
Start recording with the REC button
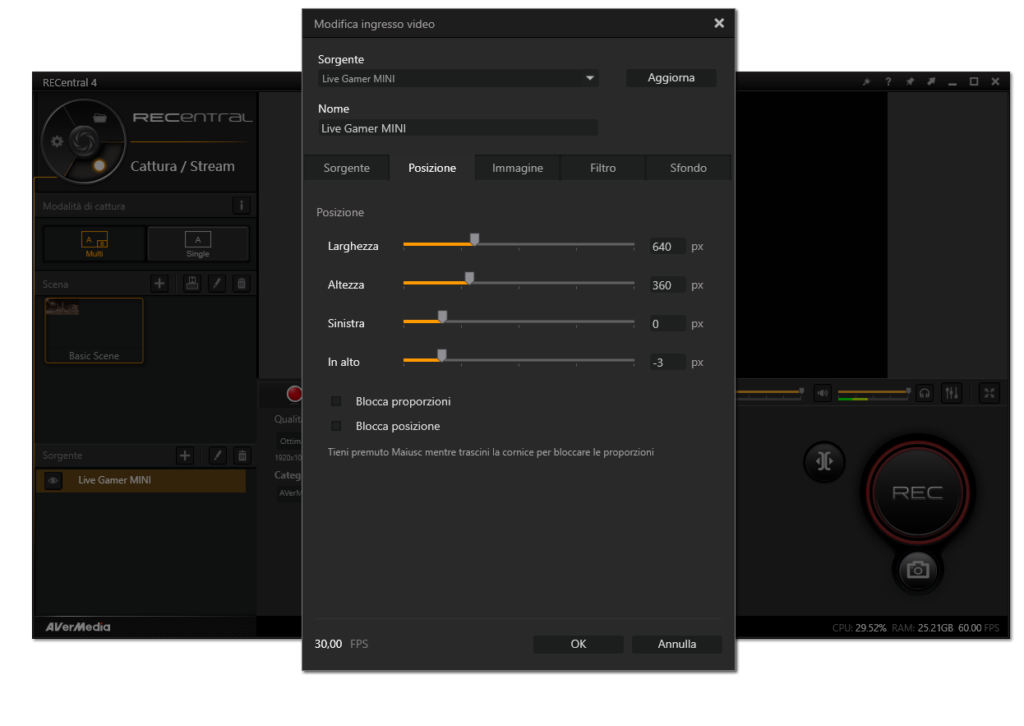tap(918, 492)
